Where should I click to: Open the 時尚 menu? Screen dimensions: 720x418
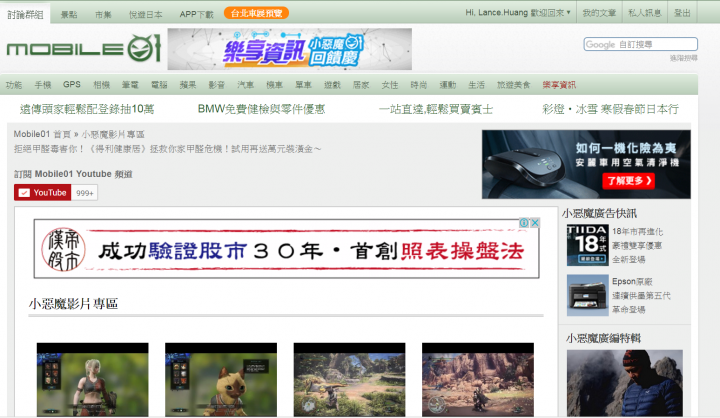pos(419,85)
